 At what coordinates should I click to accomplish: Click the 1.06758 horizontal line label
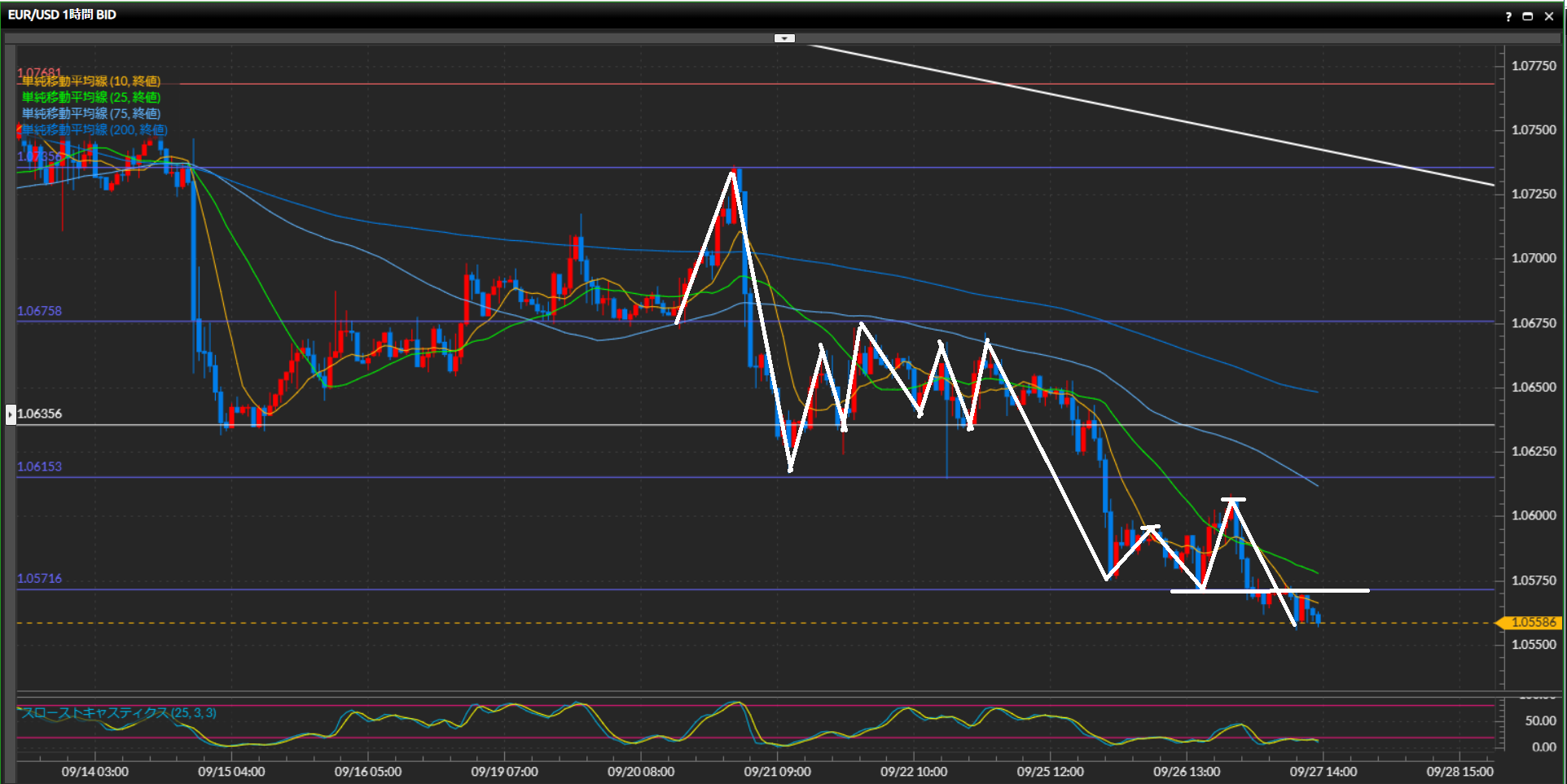(39, 311)
